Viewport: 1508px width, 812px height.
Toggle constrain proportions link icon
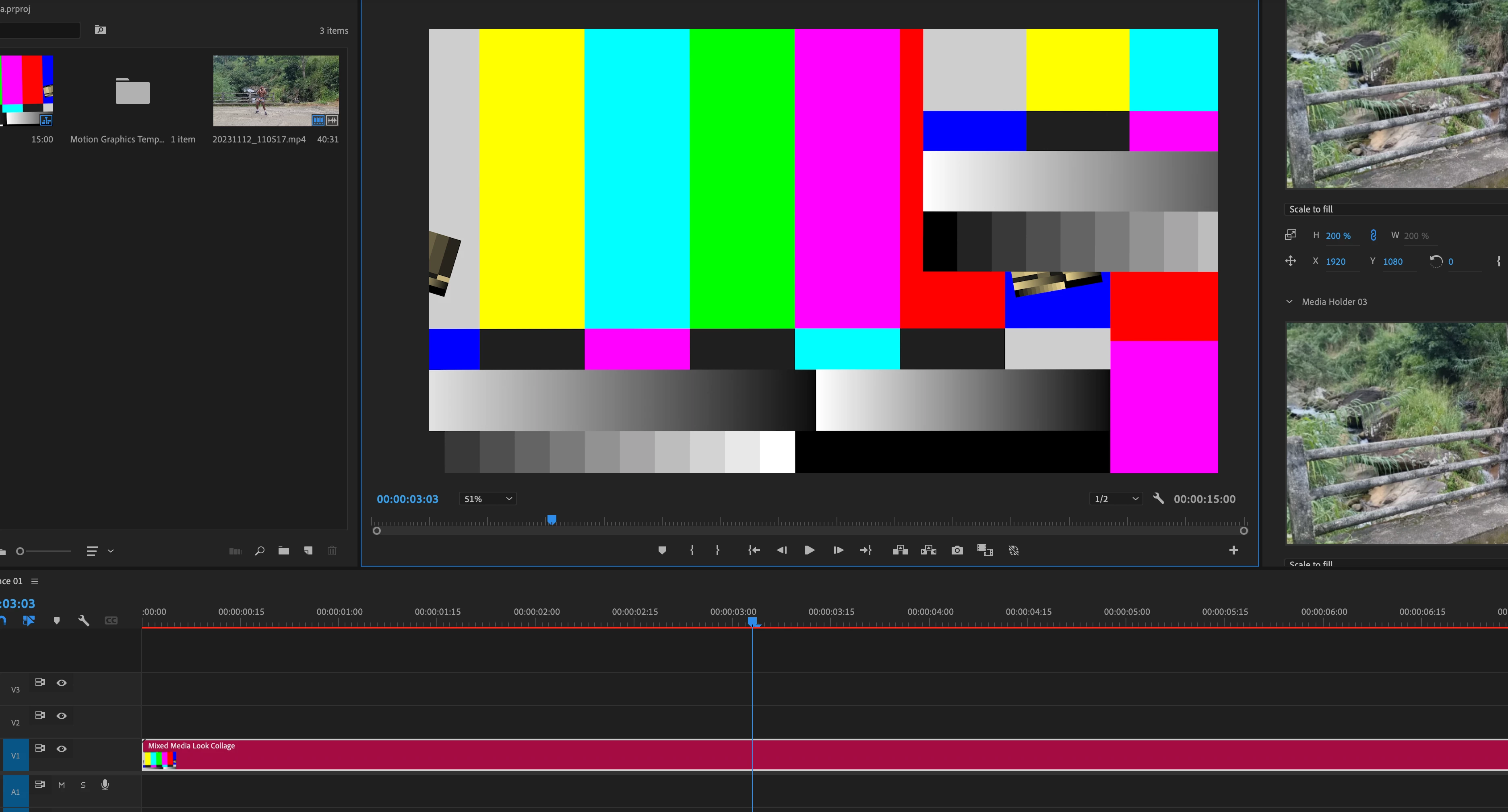[1374, 235]
